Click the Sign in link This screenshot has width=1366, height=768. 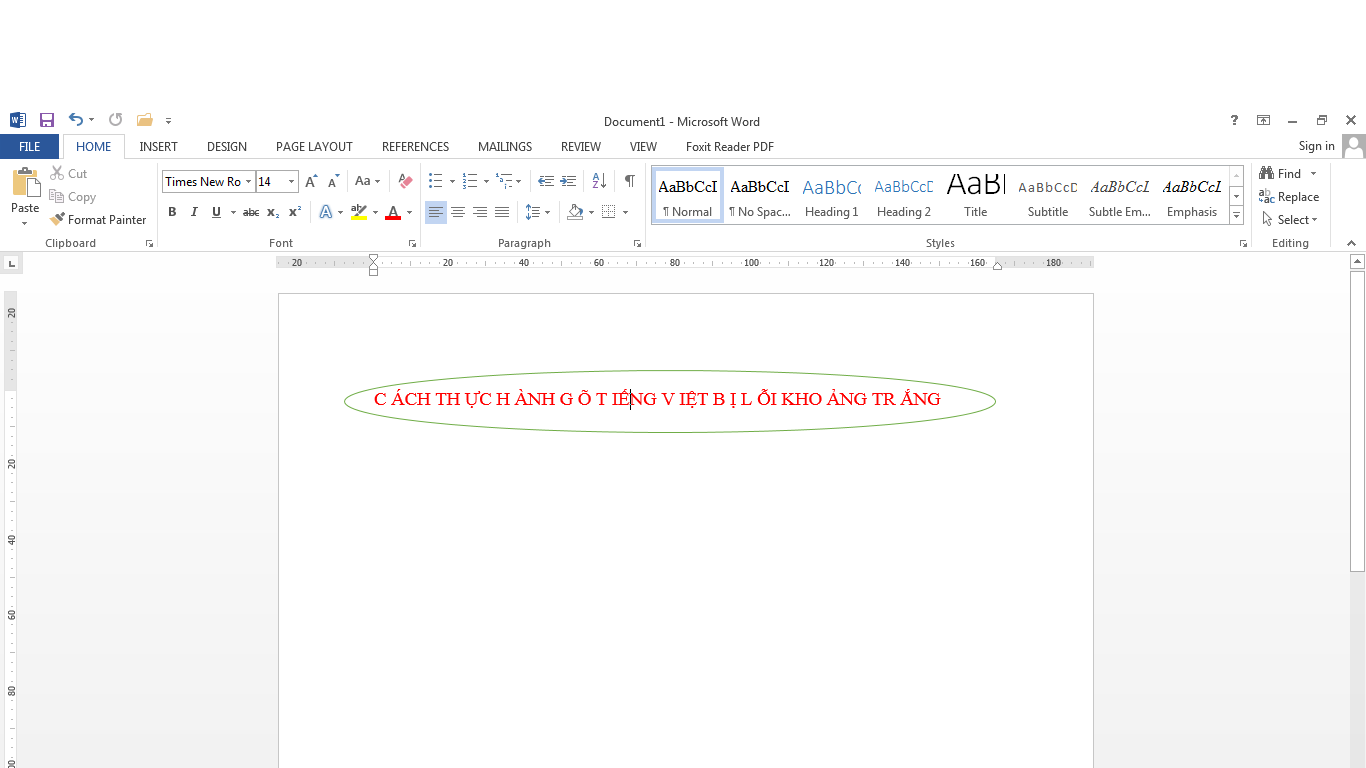click(x=1316, y=147)
